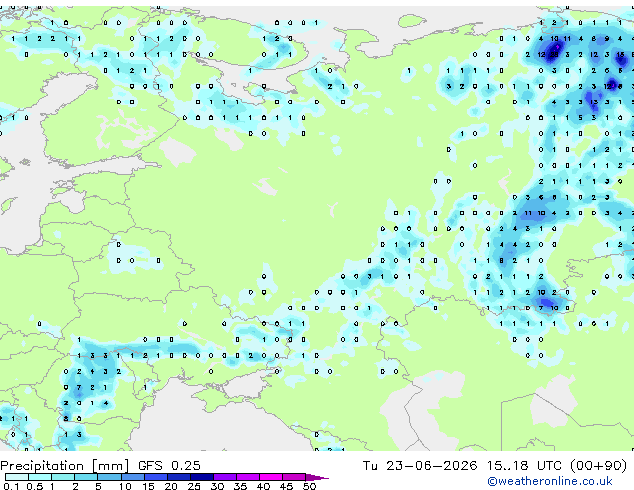Click the legend scale label "0.5"
The width and height of the screenshot is (634, 490).
[34, 486]
